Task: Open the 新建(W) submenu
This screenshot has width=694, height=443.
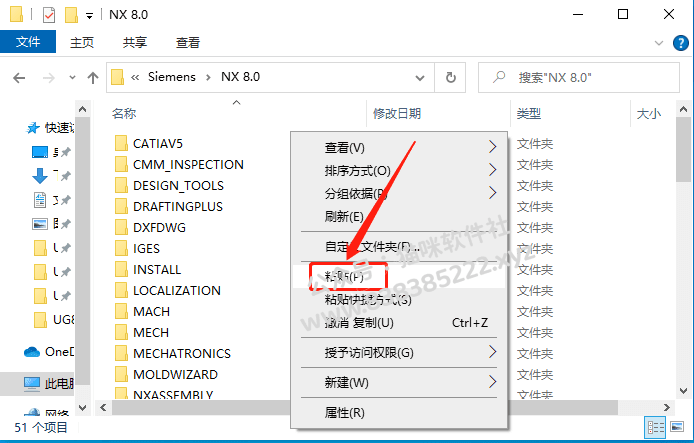Action: click(399, 382)
